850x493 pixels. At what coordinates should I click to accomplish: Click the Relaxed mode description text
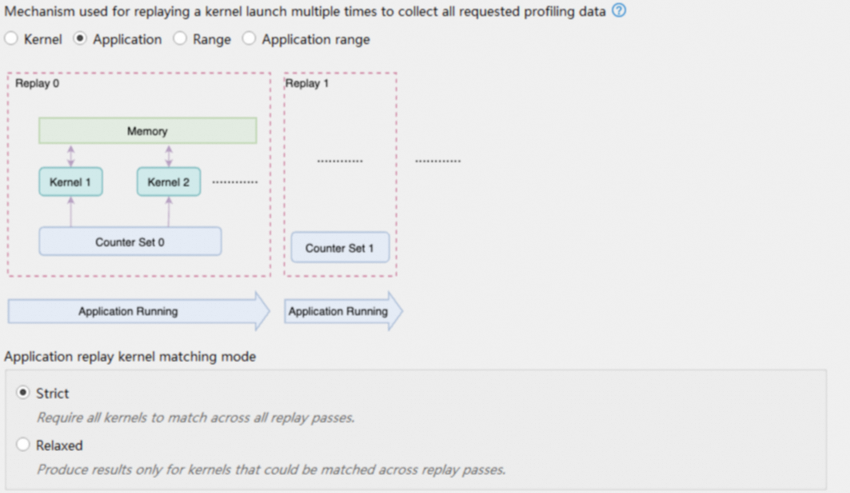270,468
